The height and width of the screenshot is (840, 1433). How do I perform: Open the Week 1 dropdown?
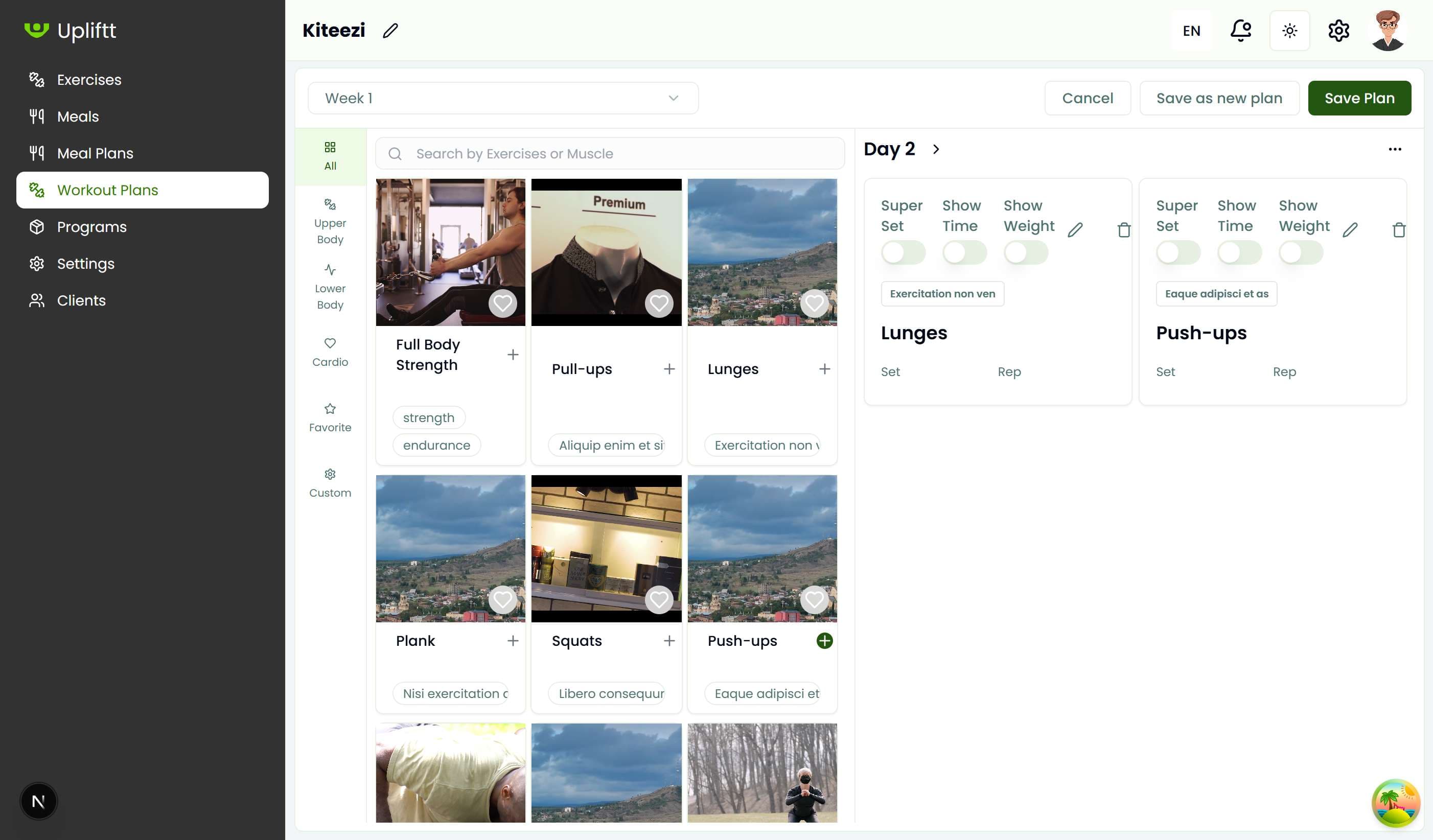coord(503,99)
